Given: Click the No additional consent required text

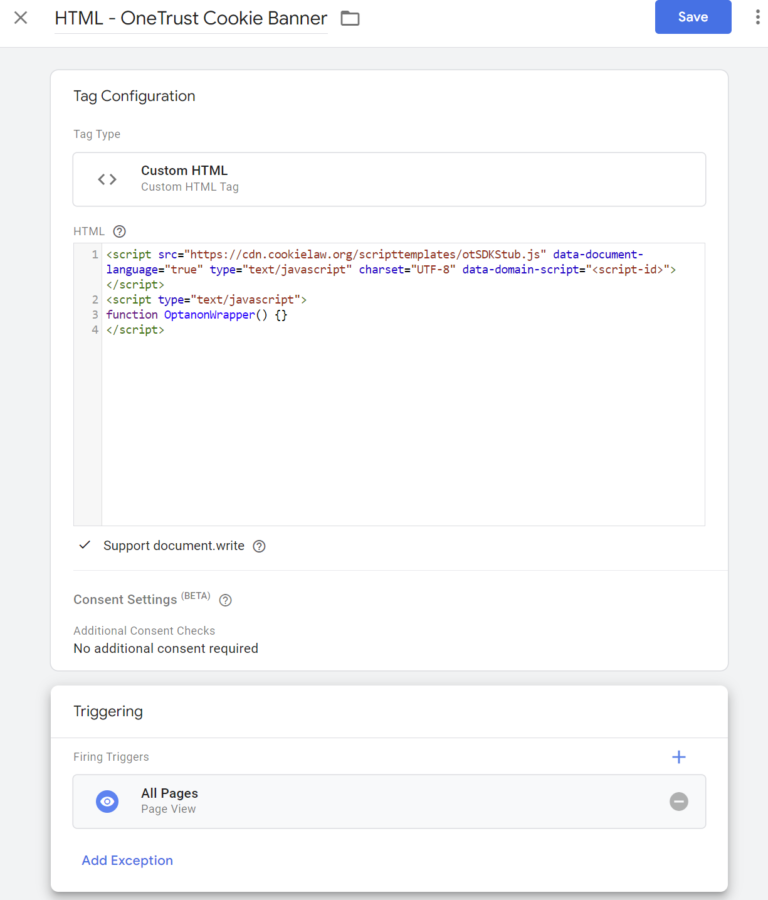Looking at the screenshot, I should (166, 649).
